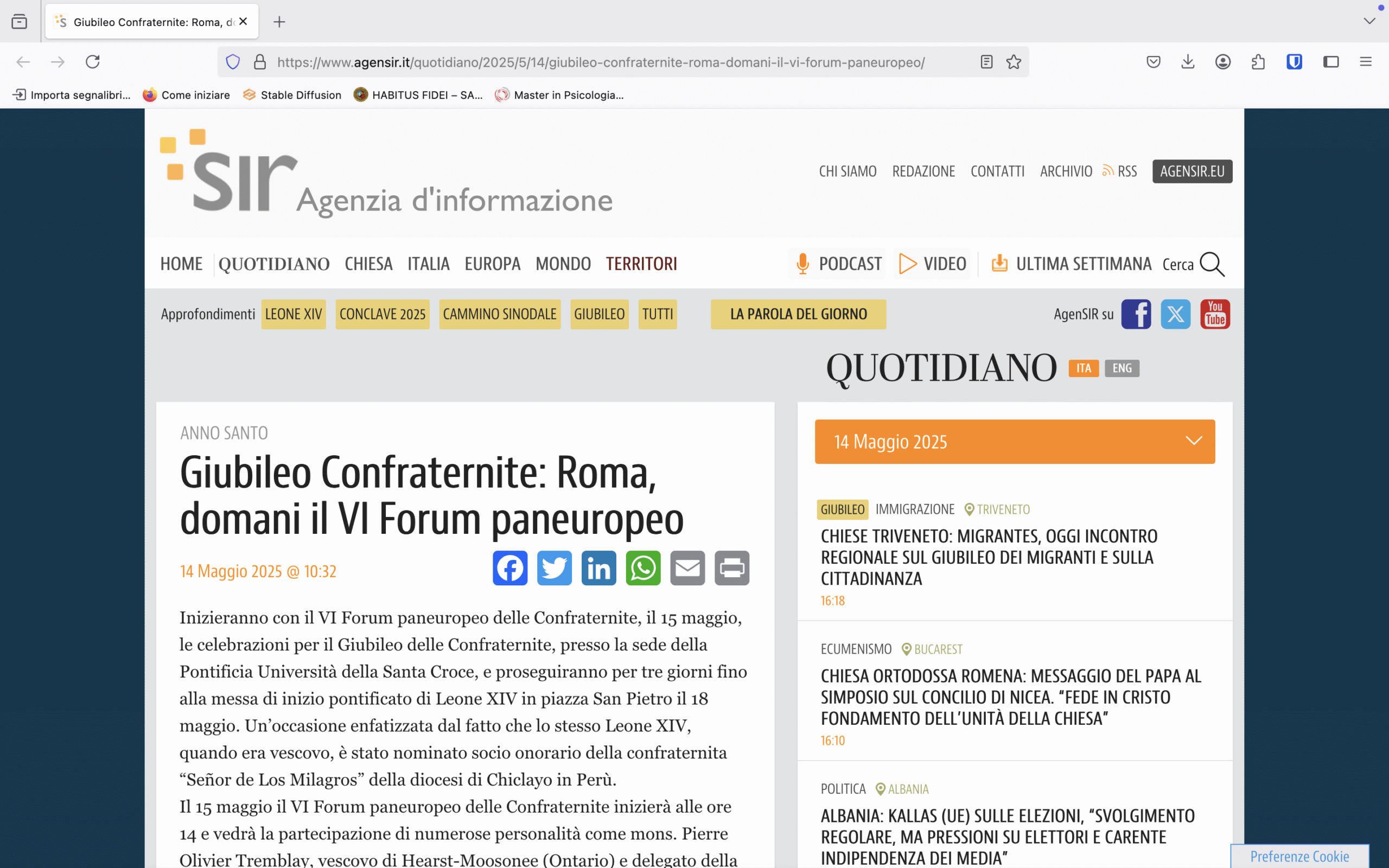Share the article on Twitter
This screenshot has height=868, width=1389.
coord(554,568)
